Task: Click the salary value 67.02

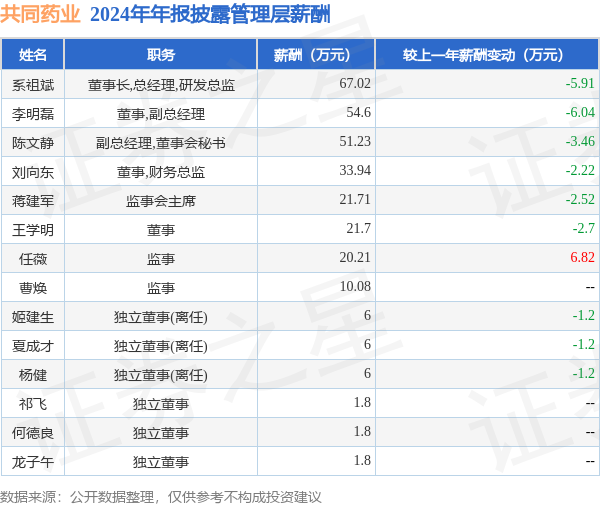Action: (355, 83)
